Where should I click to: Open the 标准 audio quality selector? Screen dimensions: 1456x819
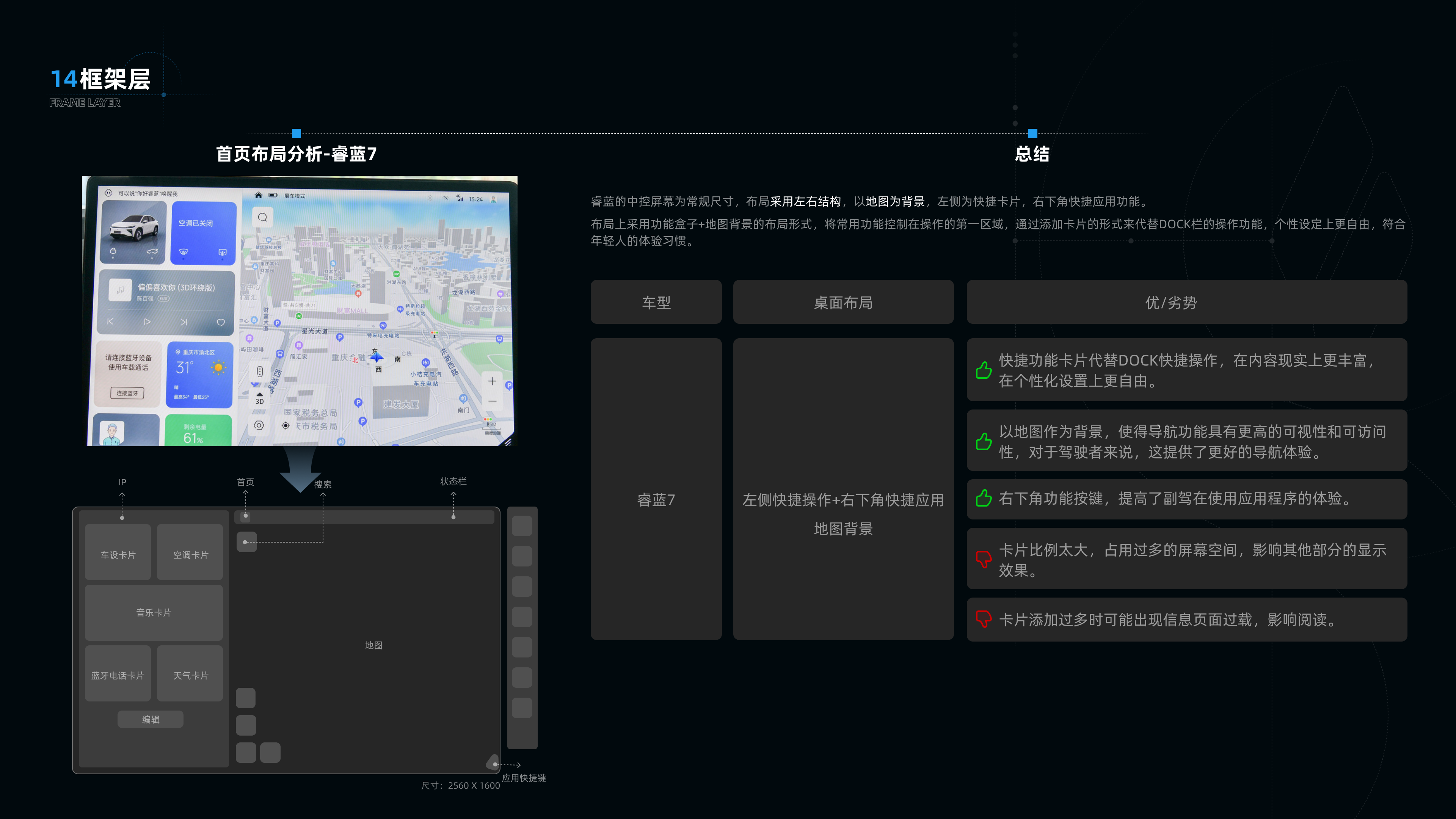(163, 299)
